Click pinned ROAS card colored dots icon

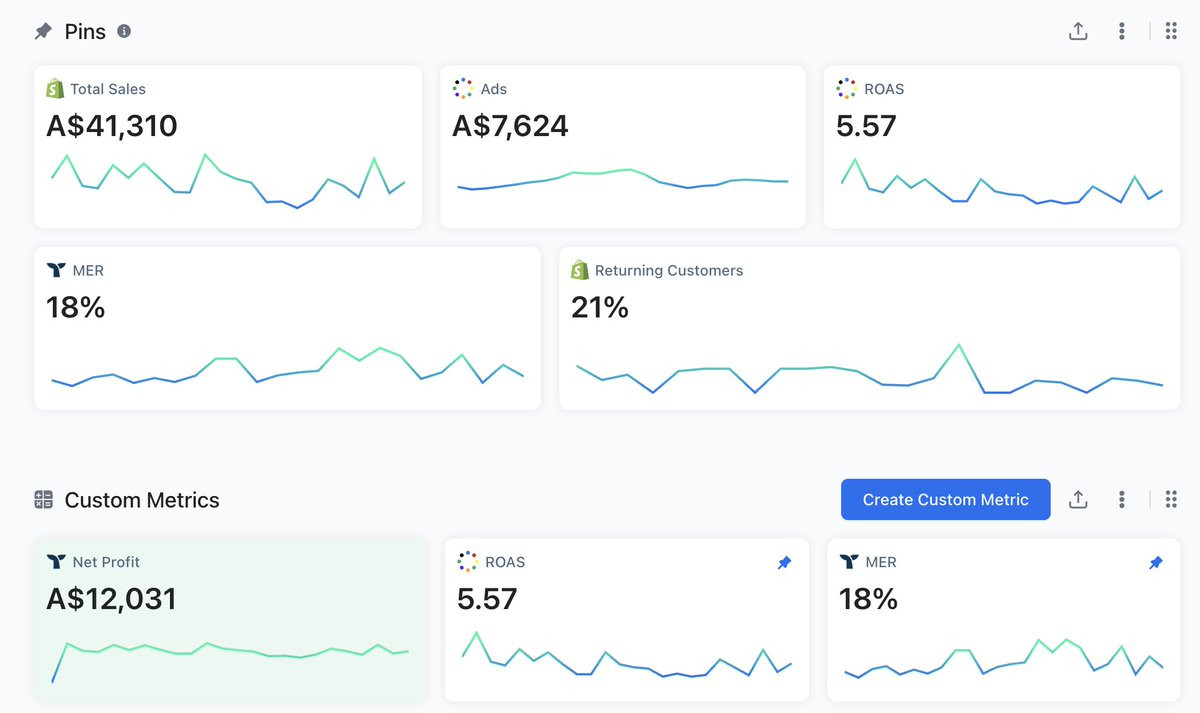click(846, 89)
